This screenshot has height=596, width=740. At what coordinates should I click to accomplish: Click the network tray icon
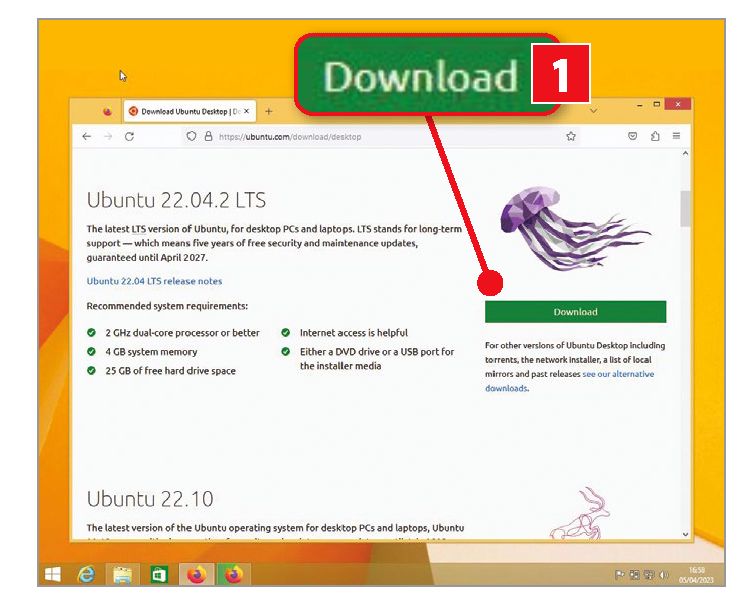point(649,575)
